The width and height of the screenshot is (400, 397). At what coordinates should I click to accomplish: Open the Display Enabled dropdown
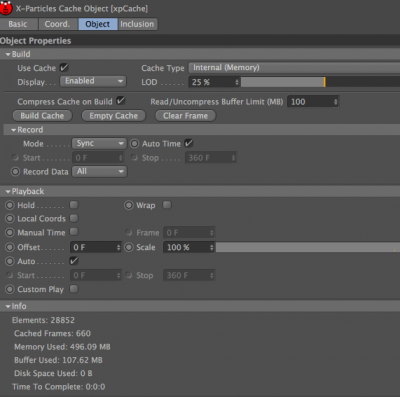click(93, 81)
